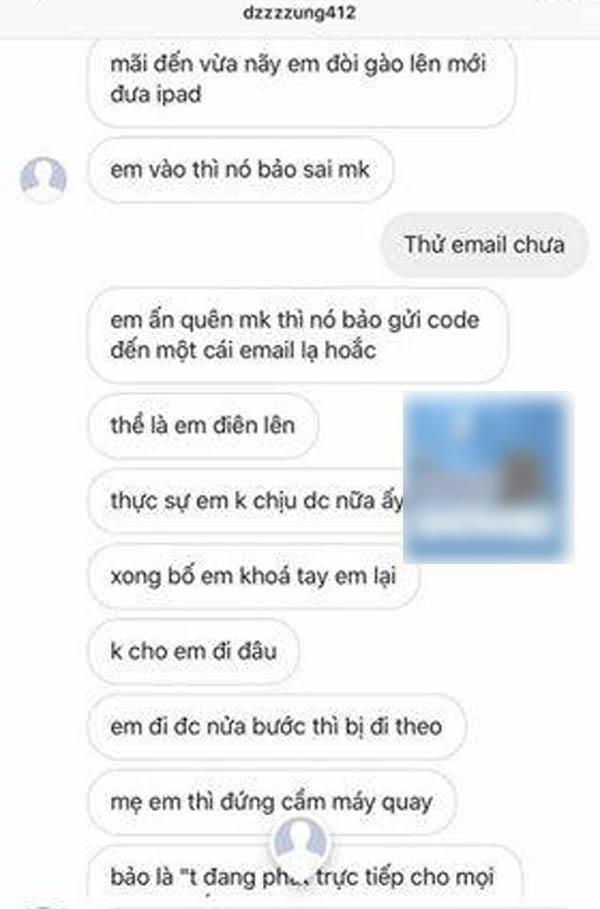Tap the avatar overlapping the bottom messages
This screenshot has height=909, width=600.
click(300, 842)
